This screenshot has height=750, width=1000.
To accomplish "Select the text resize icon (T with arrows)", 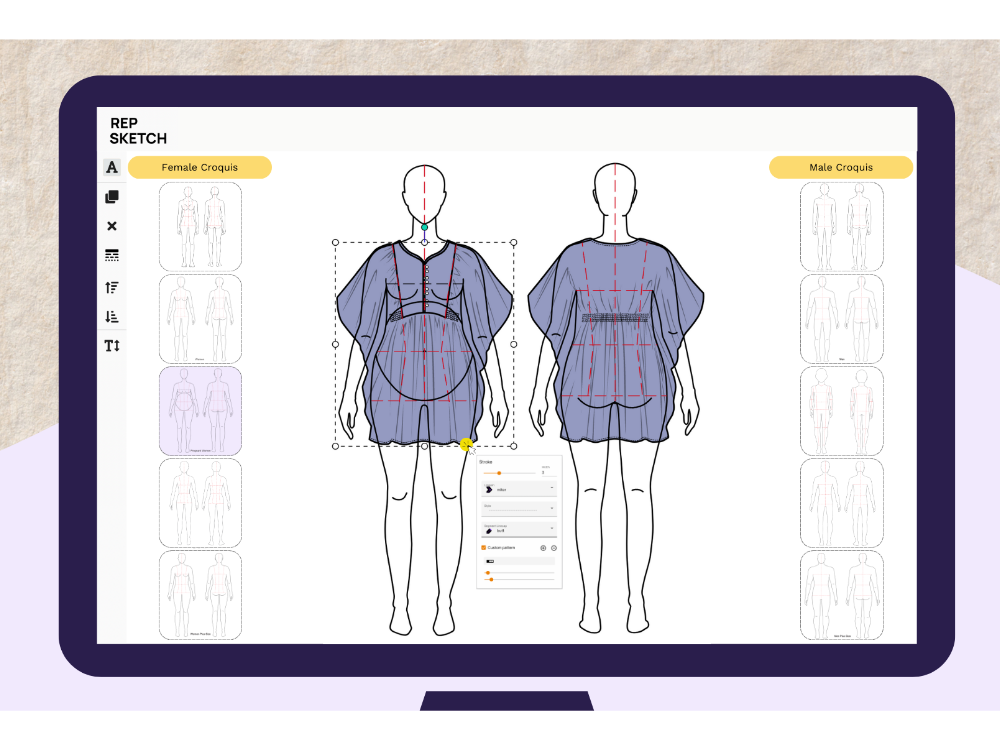I will tap(112, 344).
